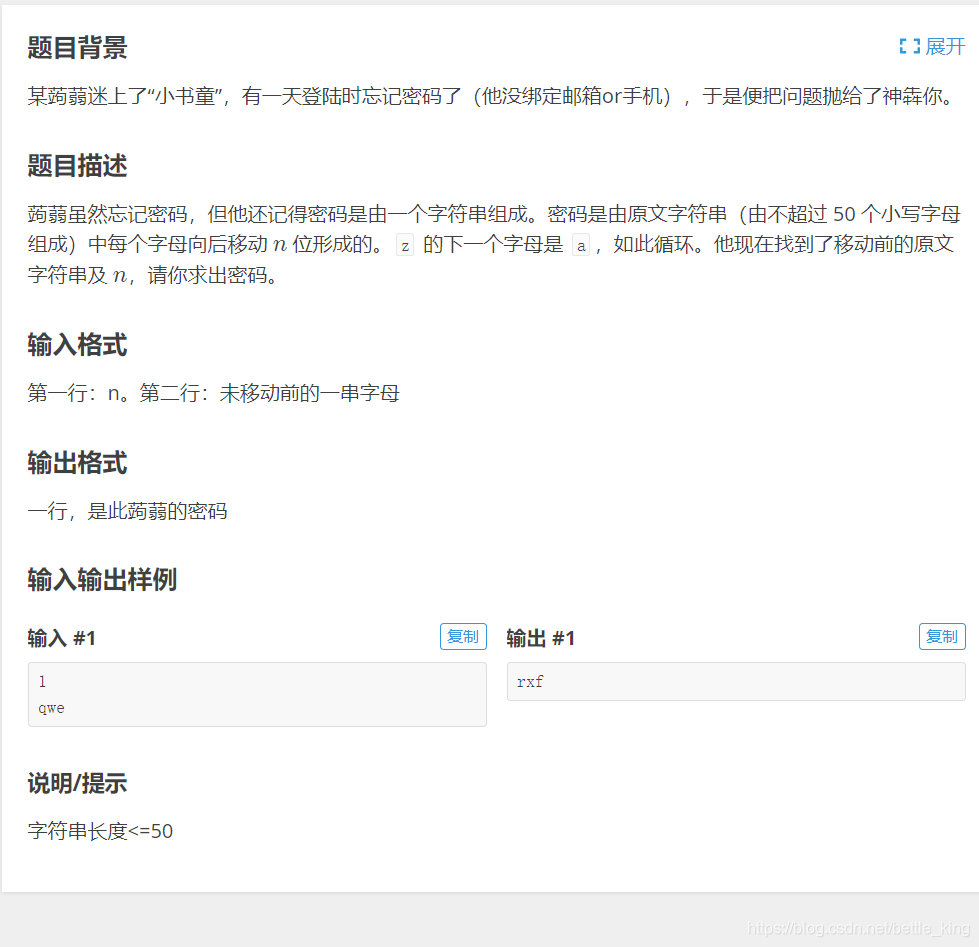Click the inline code badge a

pyautogui.click(x=581, y=245)
